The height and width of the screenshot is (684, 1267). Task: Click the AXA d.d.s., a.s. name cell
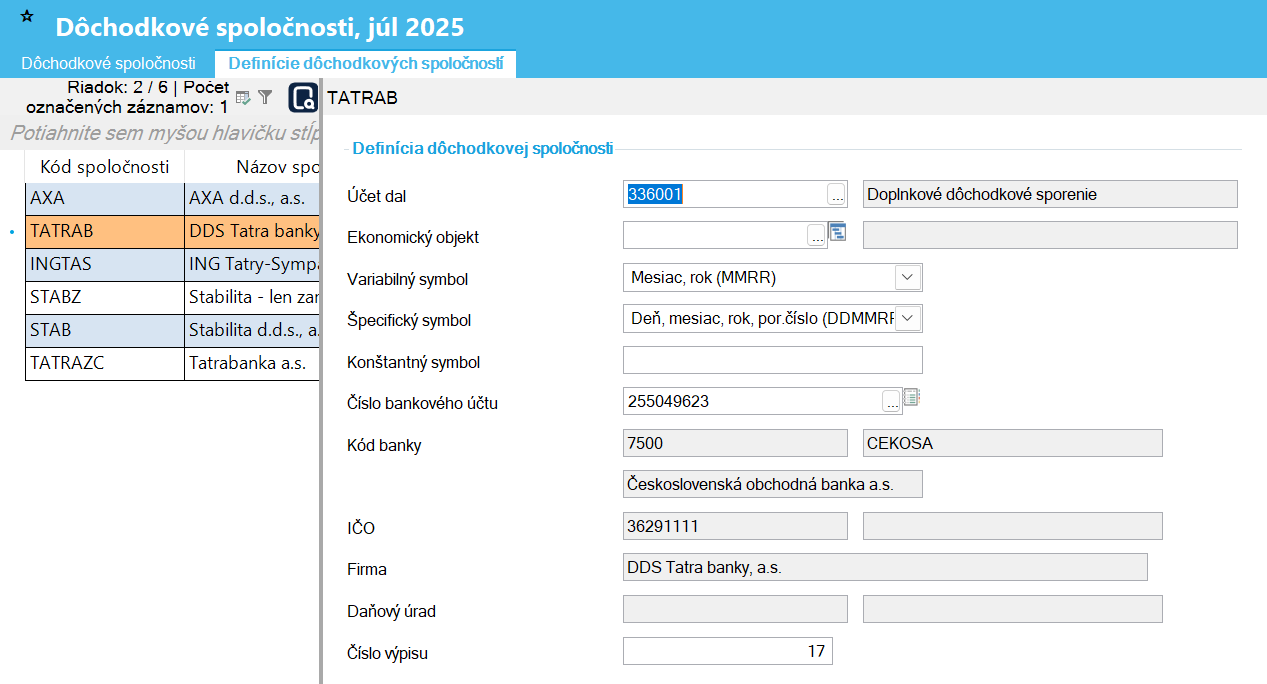point(252,198)
